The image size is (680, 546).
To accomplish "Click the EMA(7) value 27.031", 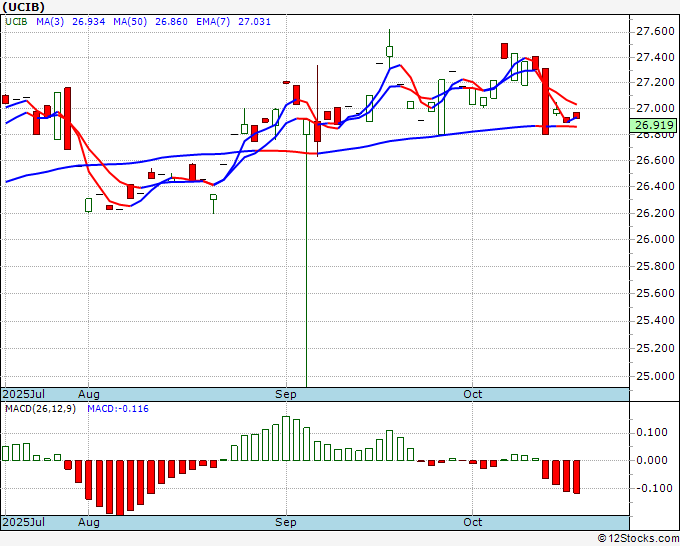I will pyautogui.click(x=254, y=21).
